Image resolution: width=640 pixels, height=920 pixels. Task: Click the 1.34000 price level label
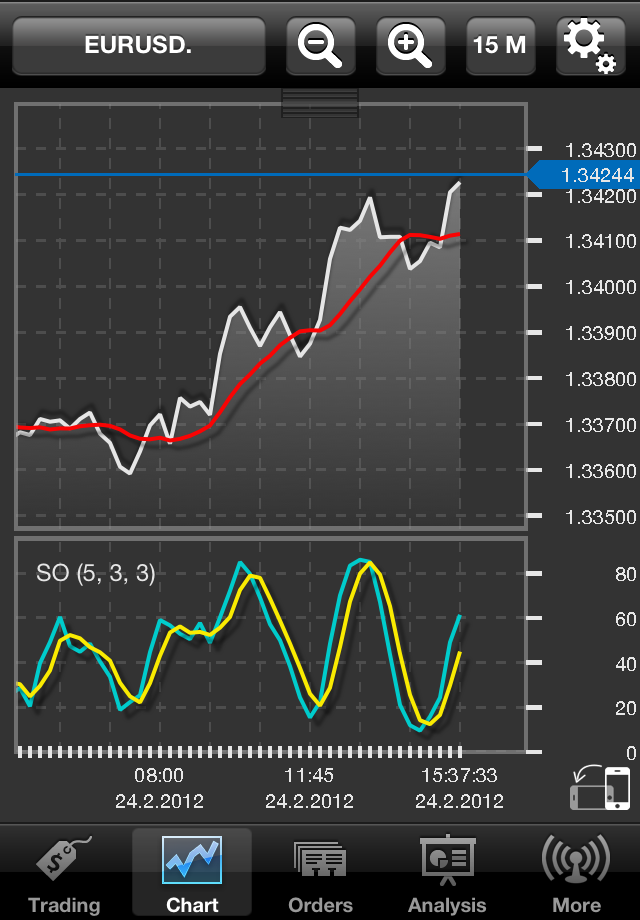(x=600, y=288)
